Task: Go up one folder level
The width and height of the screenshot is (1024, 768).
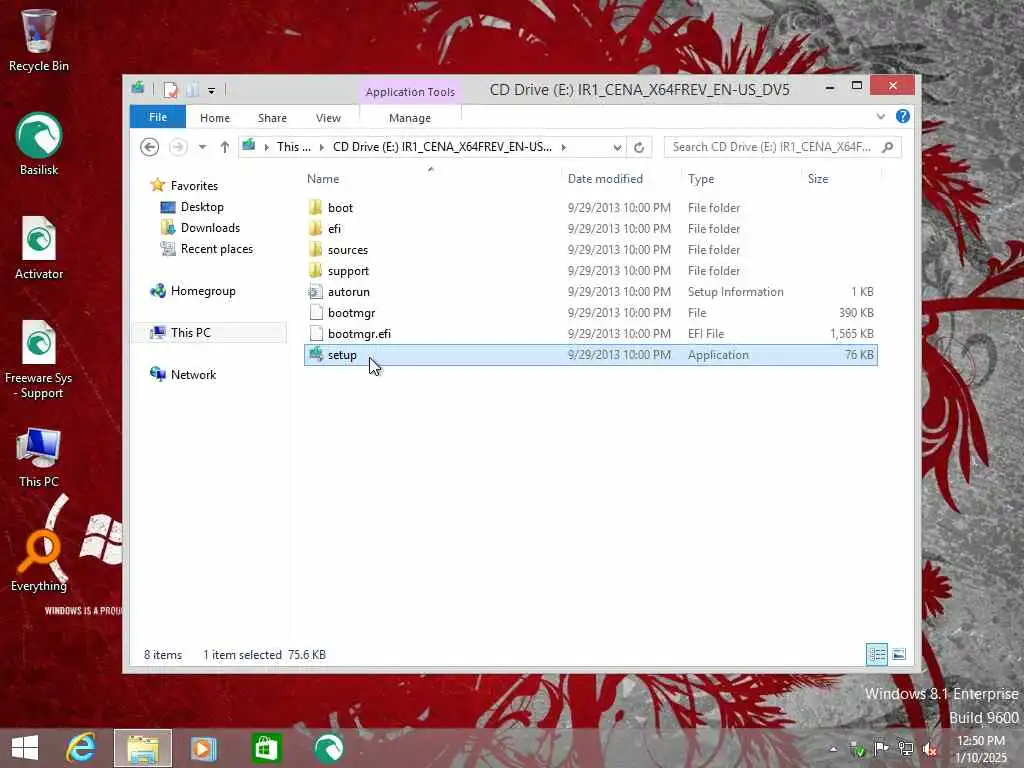Action: tap(225, 147)
